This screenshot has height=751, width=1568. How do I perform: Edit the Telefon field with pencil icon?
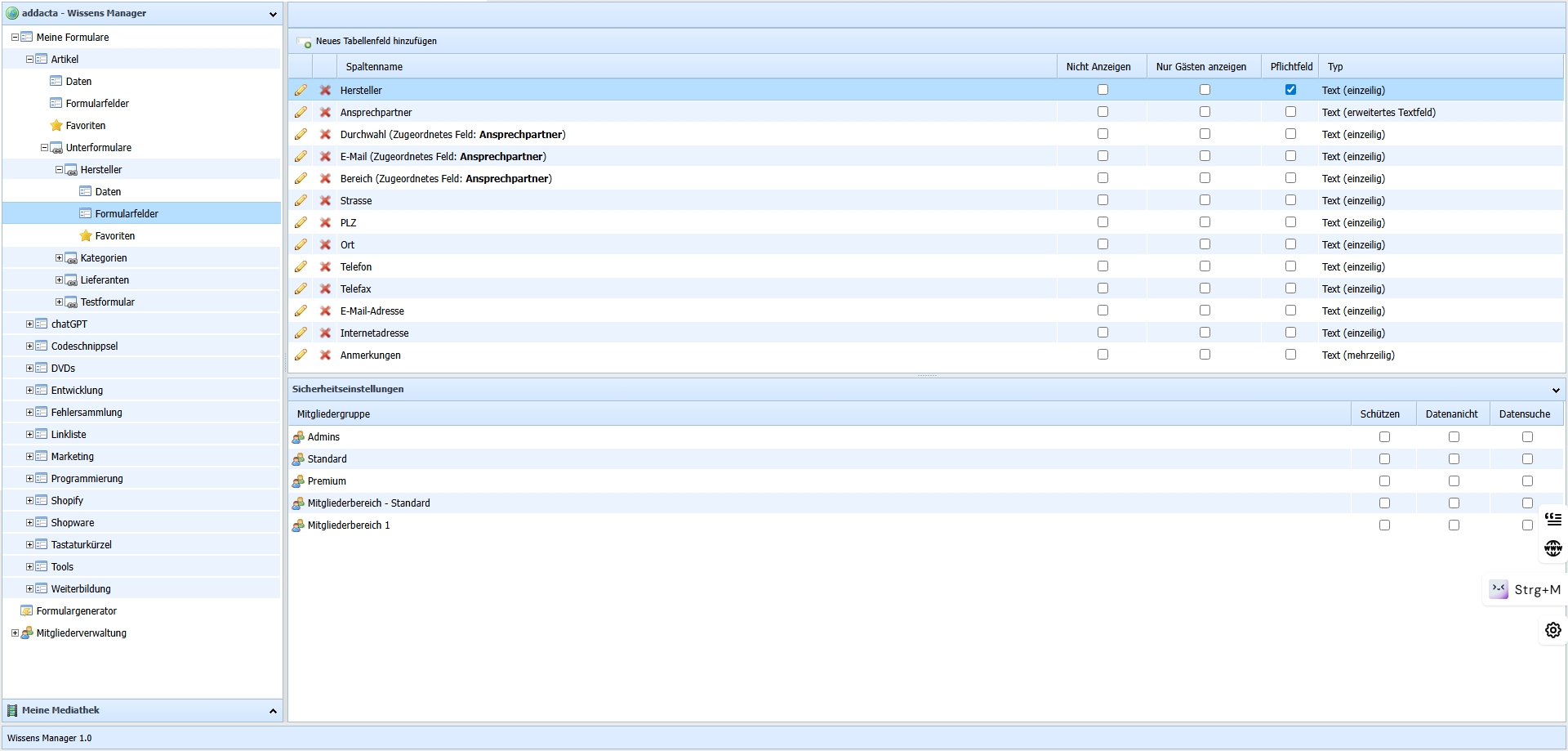(x=301, y=266)
